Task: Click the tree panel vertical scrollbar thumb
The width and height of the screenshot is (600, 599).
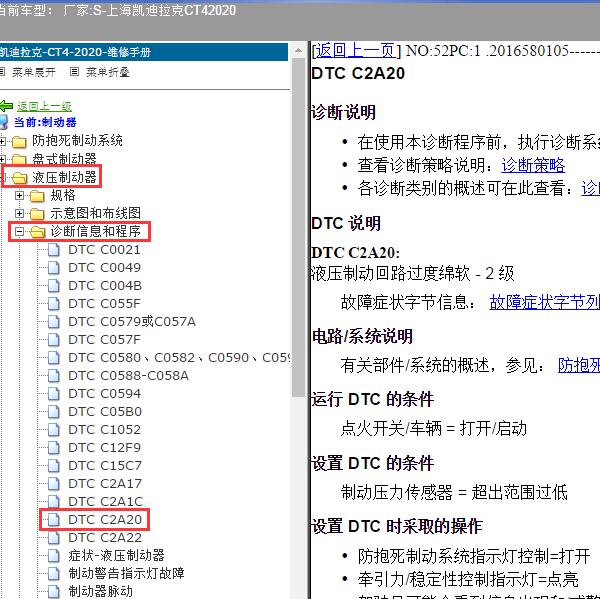Action: [x=298, y=227]
